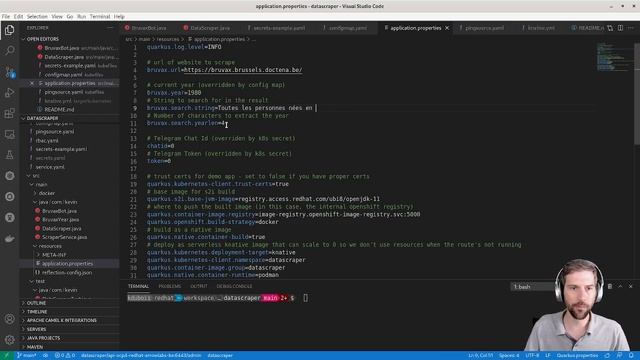This screenshot has height=360, width=640.
Task: Open the File menu
Action: tap(6, 17)
